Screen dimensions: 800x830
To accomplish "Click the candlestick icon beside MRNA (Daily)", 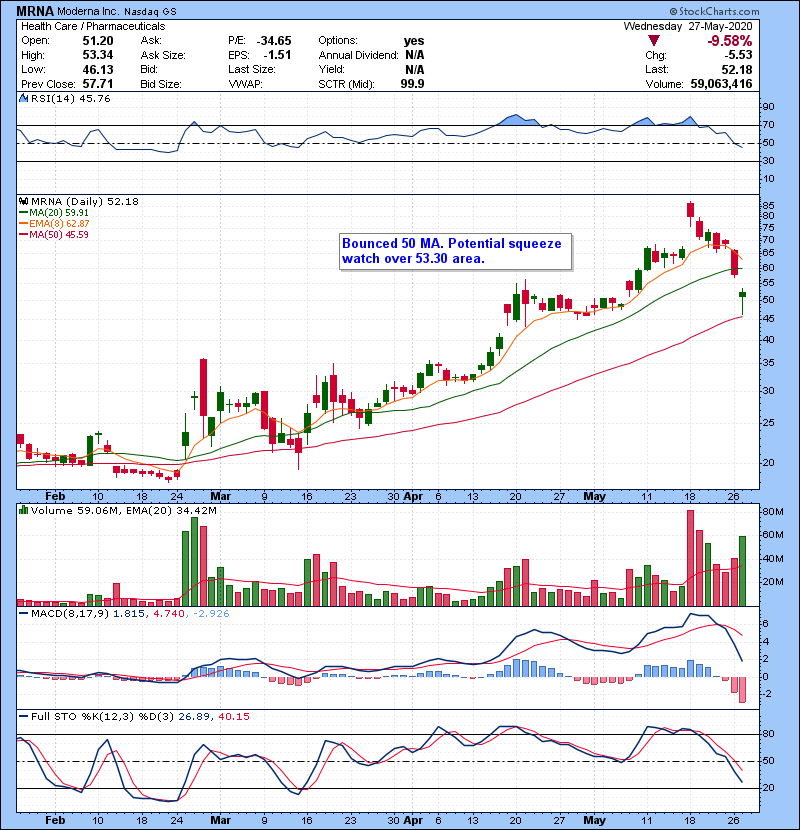I will point(23,201).
